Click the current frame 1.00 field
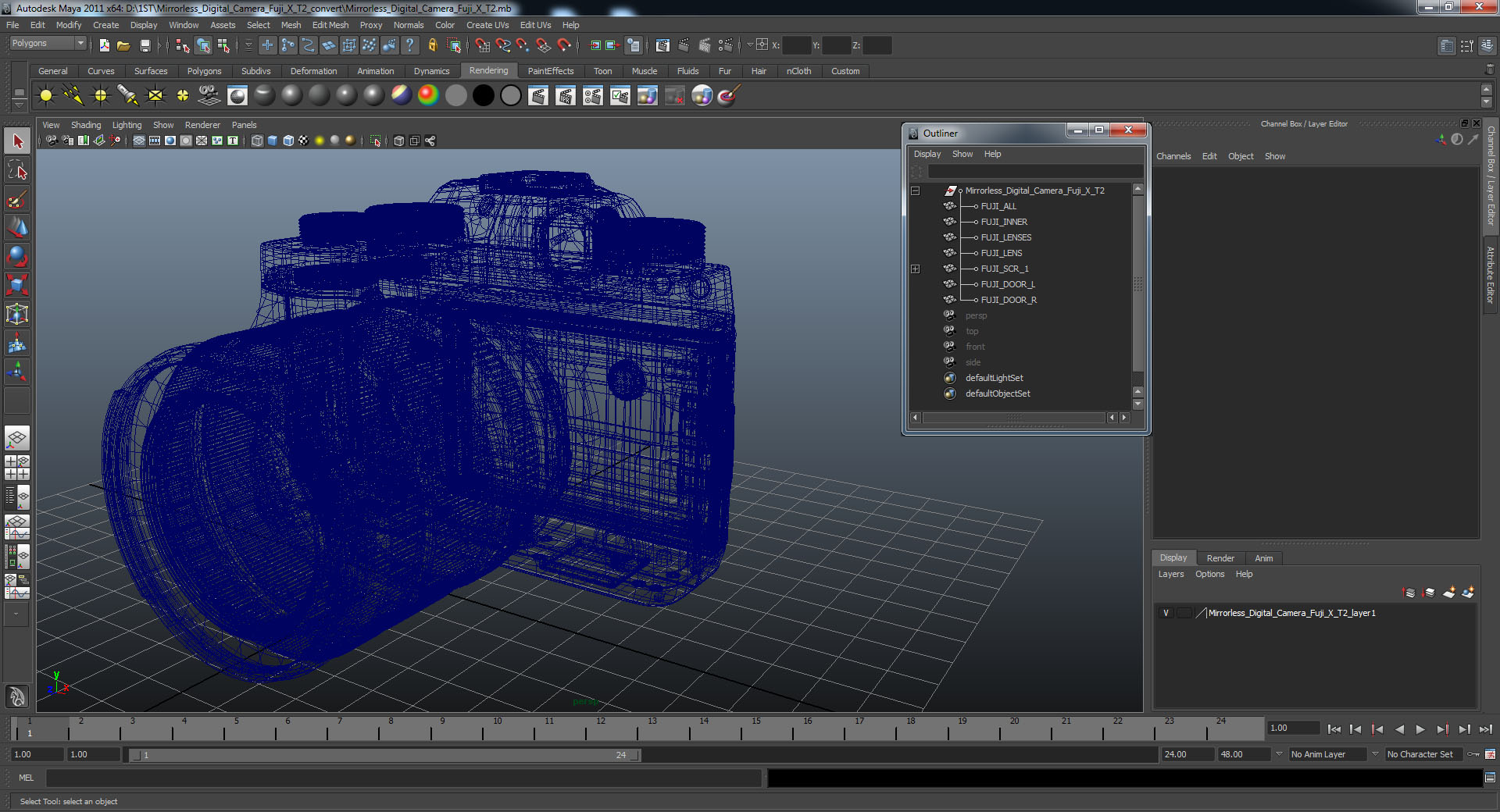Screen dimensions: 1500x812 pyautogui.click(x=1294, y=728)
